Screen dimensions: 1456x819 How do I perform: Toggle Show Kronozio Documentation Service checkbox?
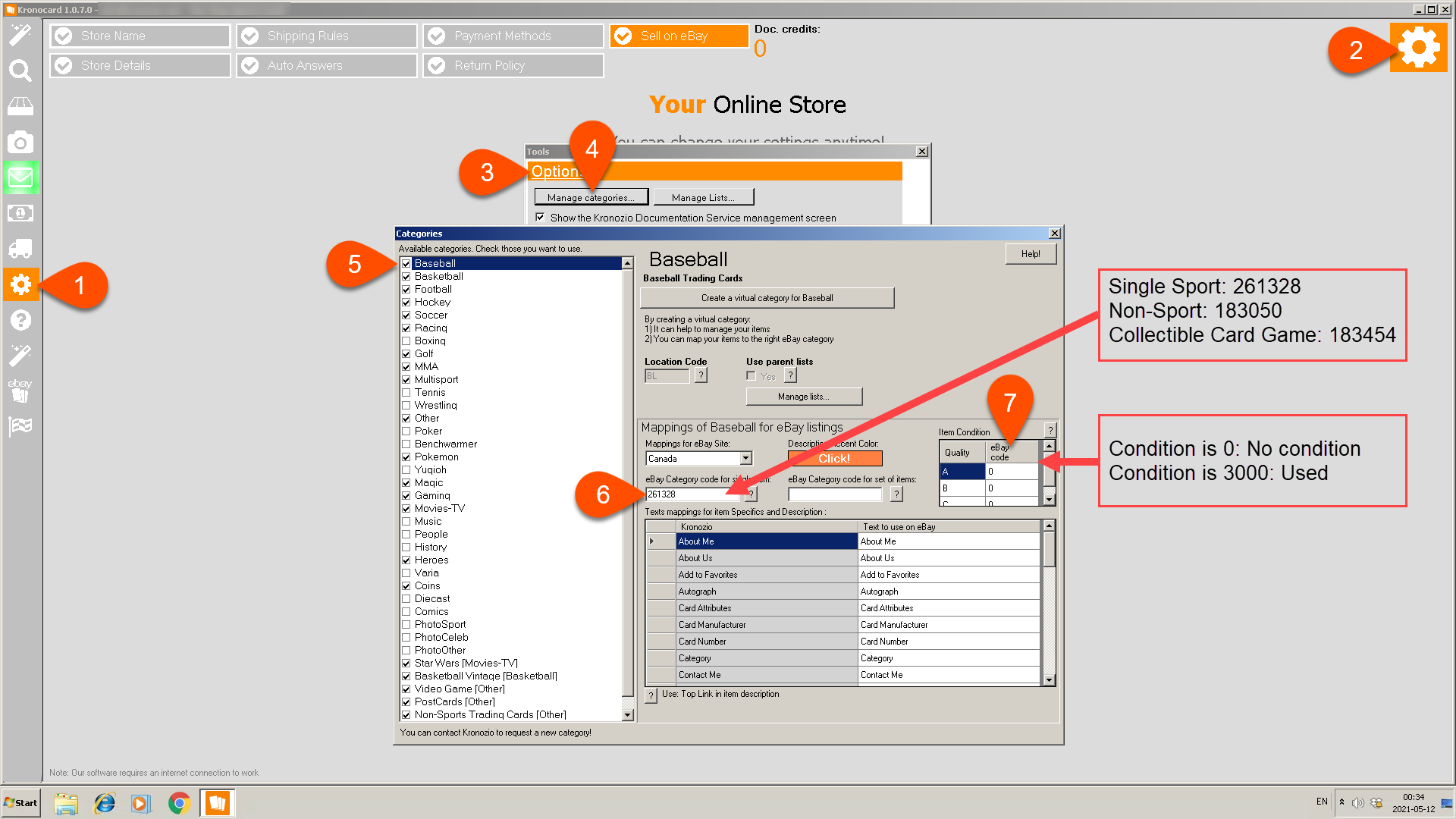tap(540, 218)
